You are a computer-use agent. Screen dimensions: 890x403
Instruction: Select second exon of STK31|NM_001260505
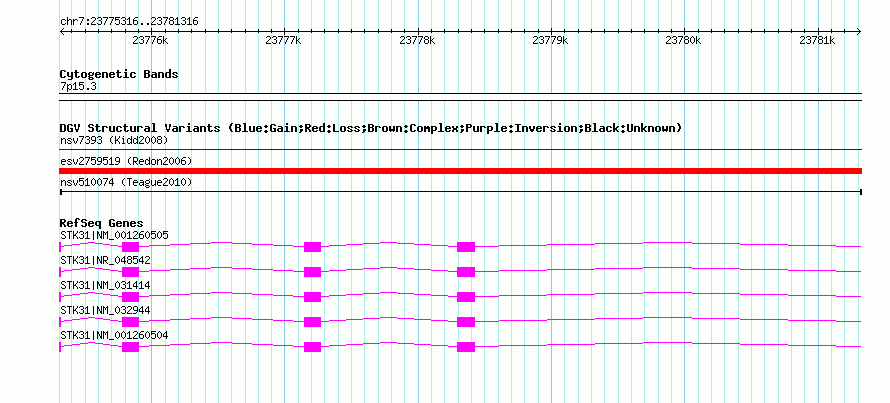coord(313,246)
